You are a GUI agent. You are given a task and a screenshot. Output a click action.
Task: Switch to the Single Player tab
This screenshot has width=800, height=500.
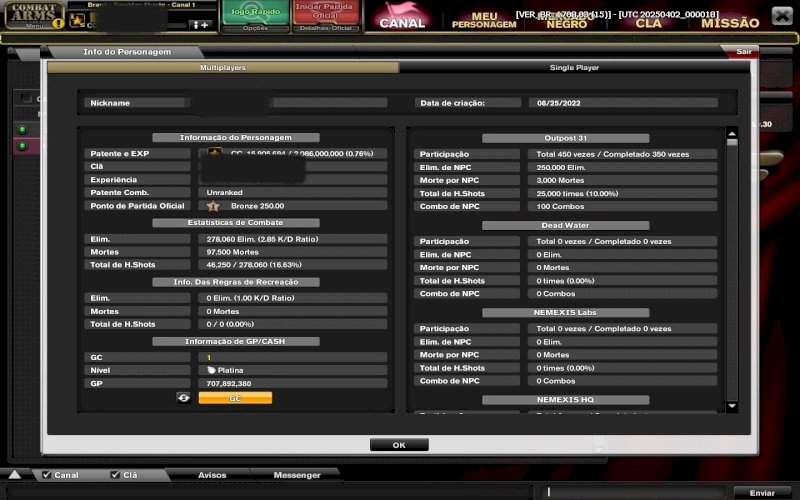pyautogui.click(x=574, y=67)
